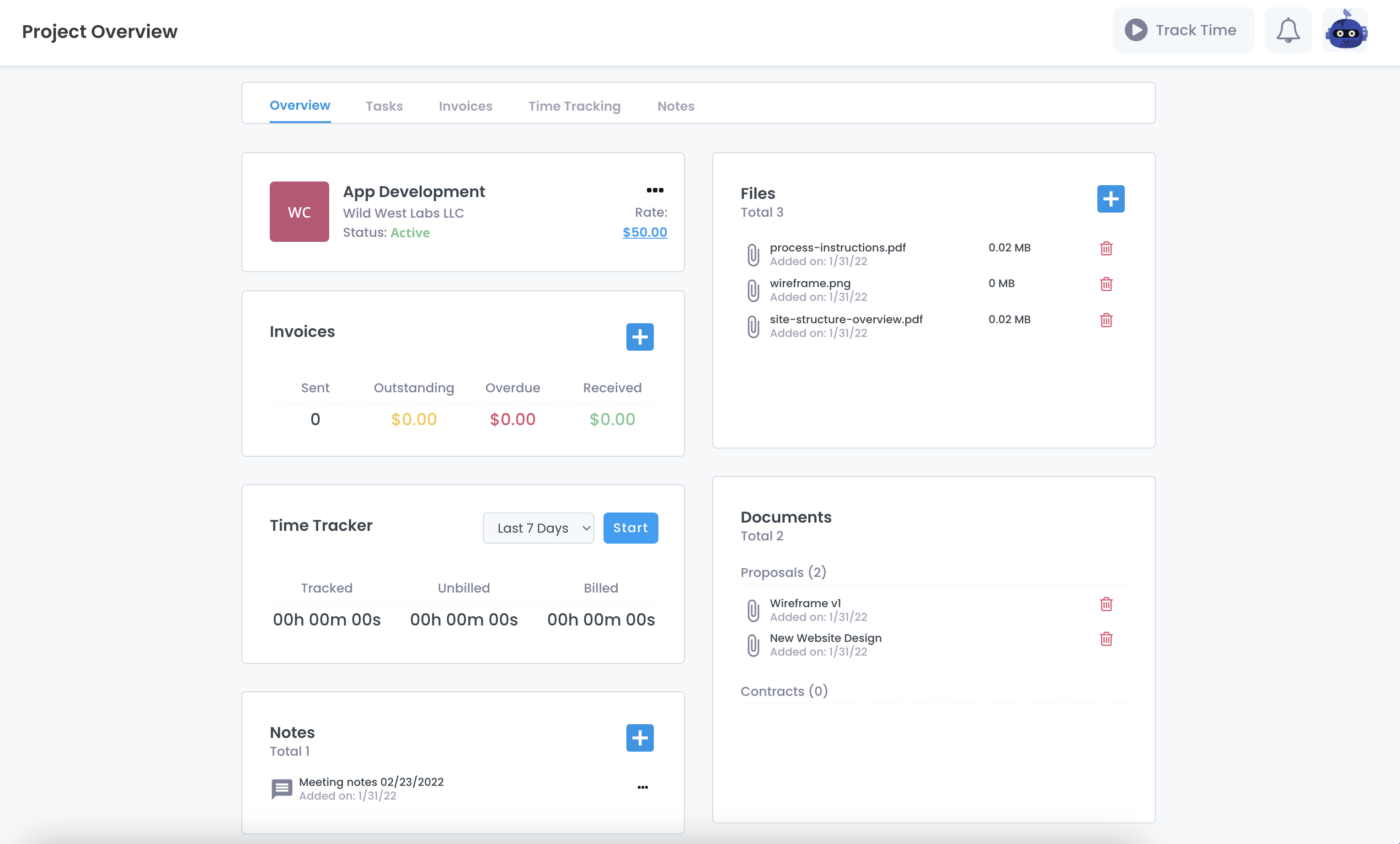Delete process-instructions.pdf using trash icon

click(1106, 248)
